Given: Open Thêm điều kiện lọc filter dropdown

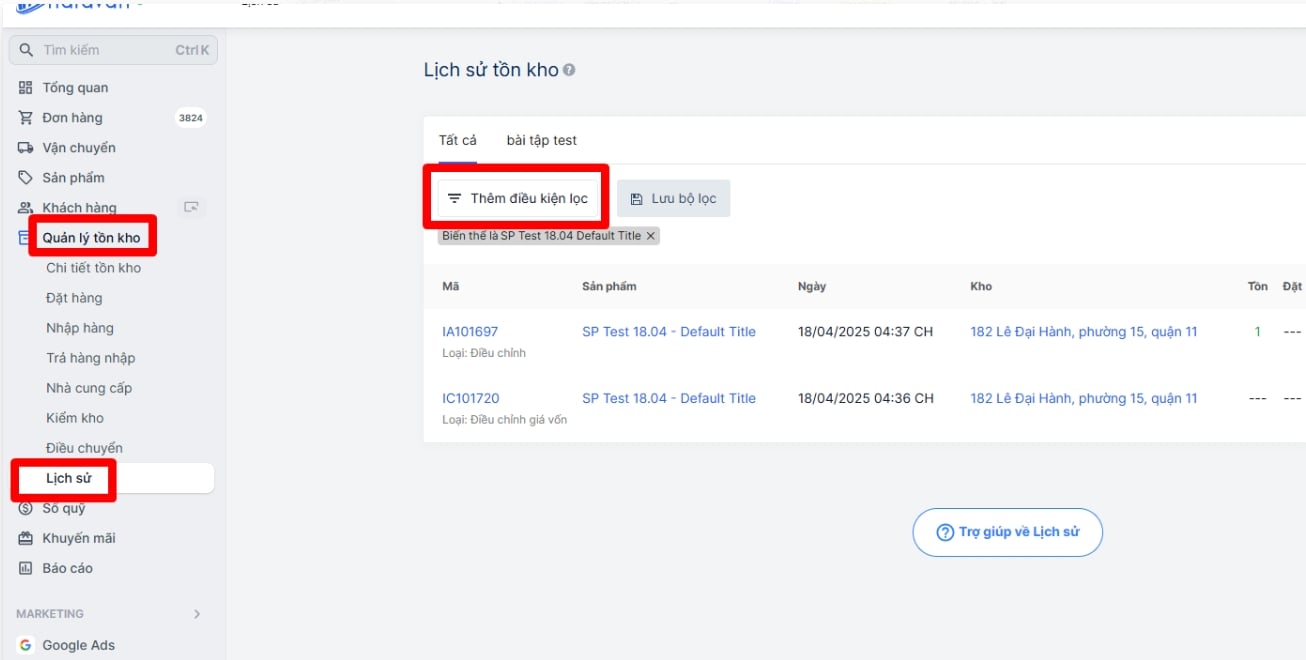Looking at the screenshot, I should [518, 198].
